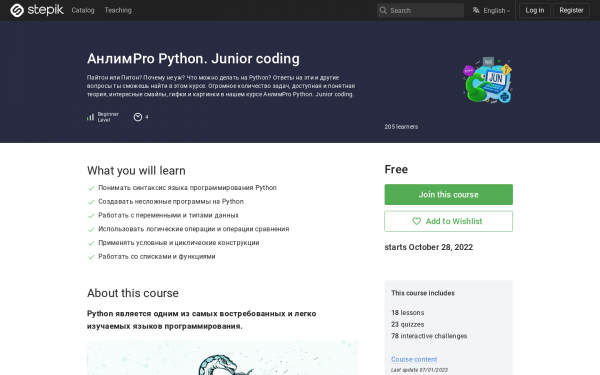Click the search magnifier icon
600x375 pixels.
tap(383, 10)
